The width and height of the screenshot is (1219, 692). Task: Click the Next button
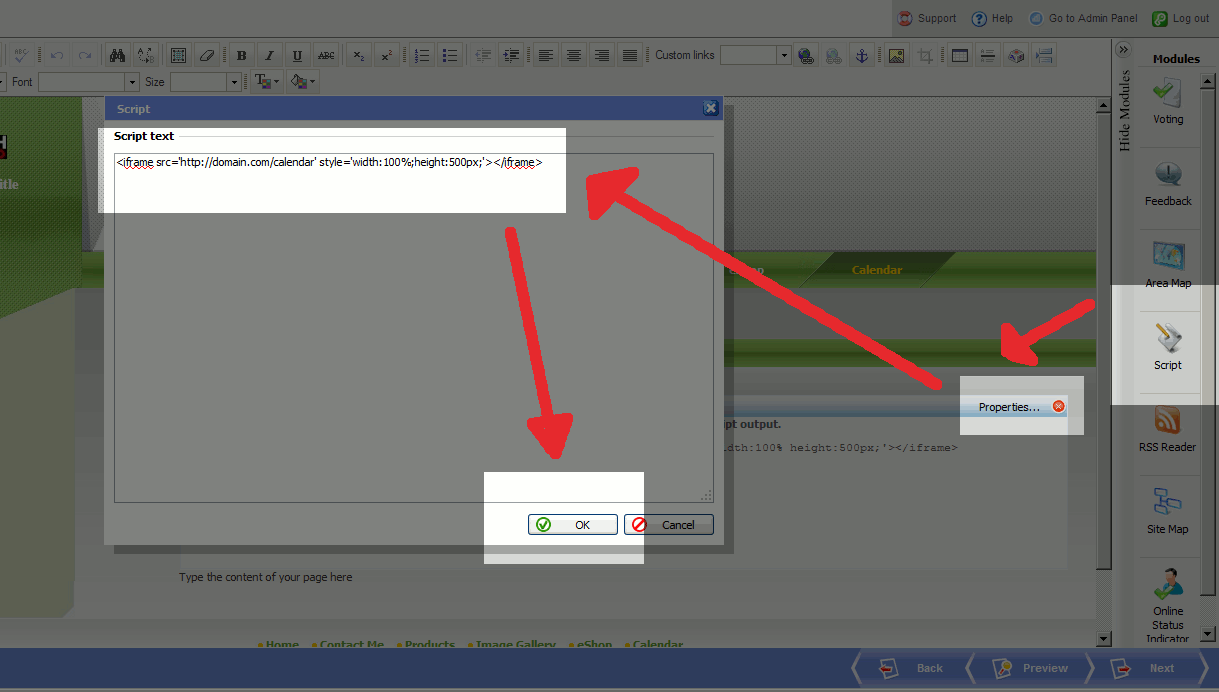point(1149,668)
